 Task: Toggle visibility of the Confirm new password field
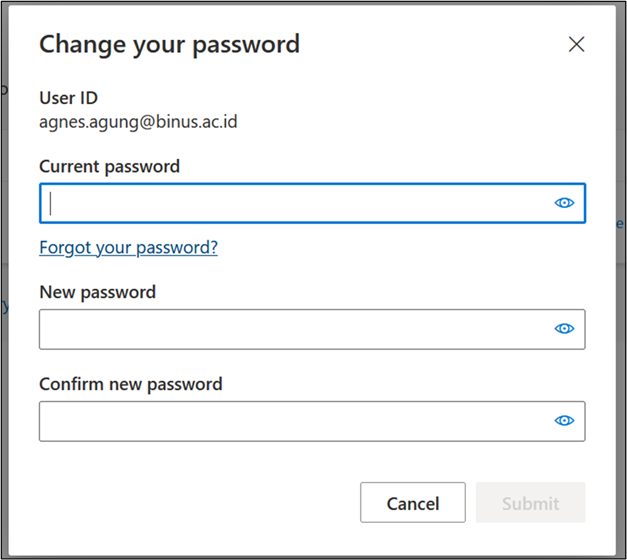point(564,421)
